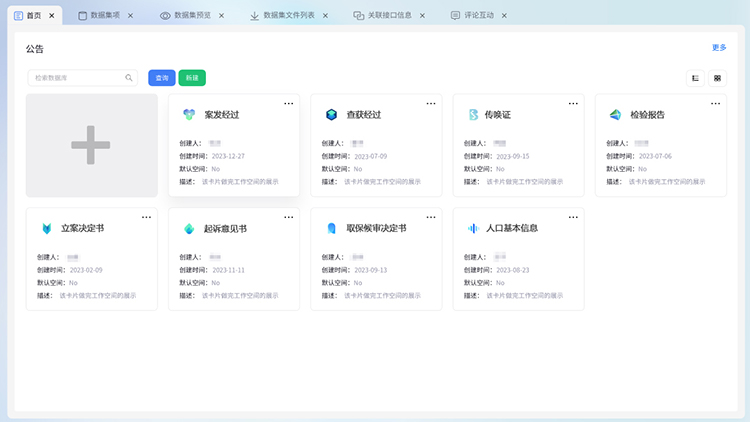This screenshot has height=422, width=750.
Task: Expand the three-dot menu on 传唤证 card
Action: pyautogui.click(x=573, y=103)
